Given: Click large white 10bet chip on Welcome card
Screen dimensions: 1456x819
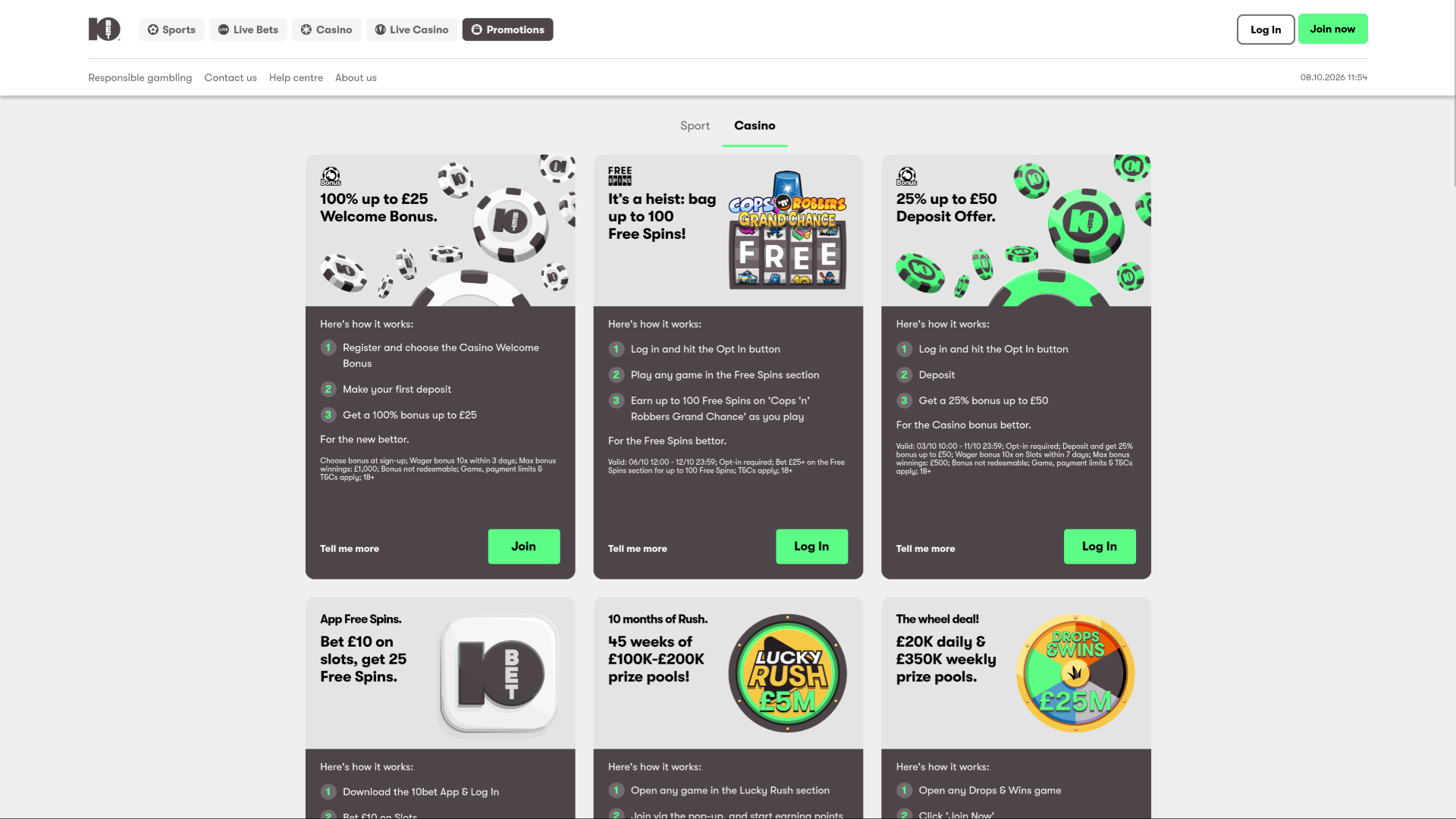Looking at the screenshot, I should (510, 224).
